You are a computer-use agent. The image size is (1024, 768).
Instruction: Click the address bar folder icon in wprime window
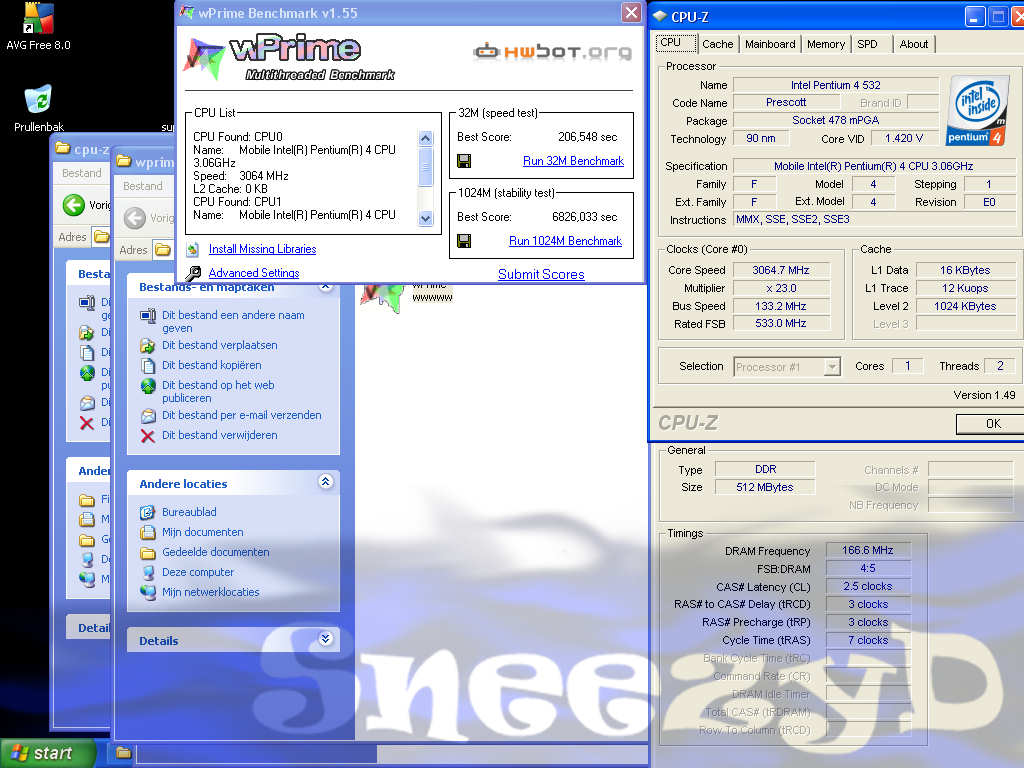(163, 249)
